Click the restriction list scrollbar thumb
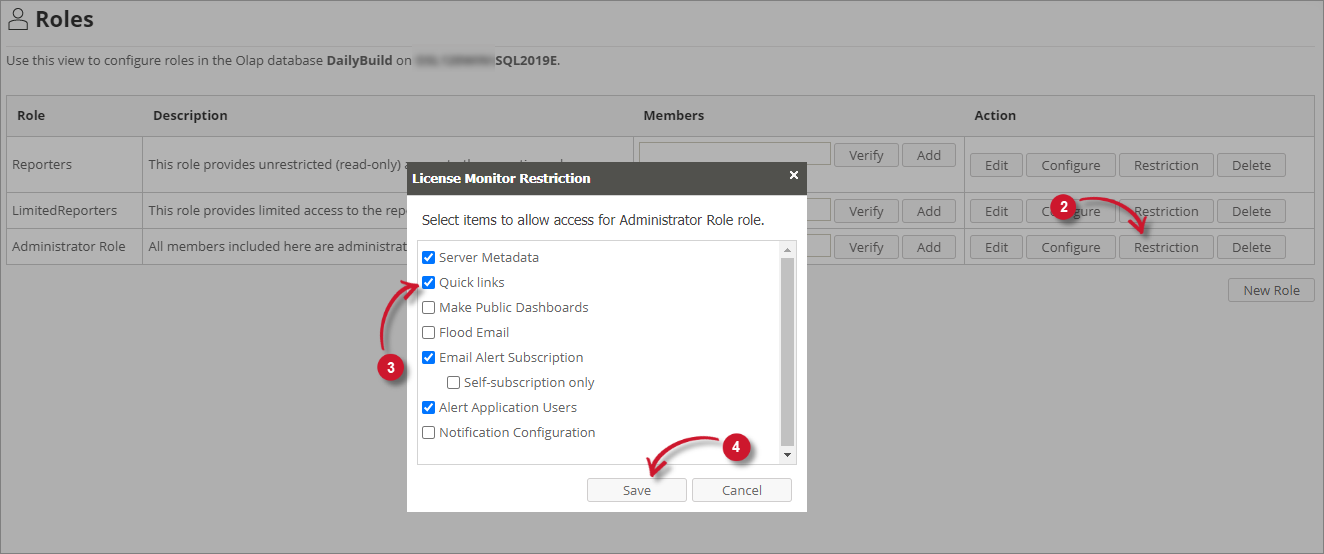This screenshot has height=554, width=1324. (x=788, y=351)
